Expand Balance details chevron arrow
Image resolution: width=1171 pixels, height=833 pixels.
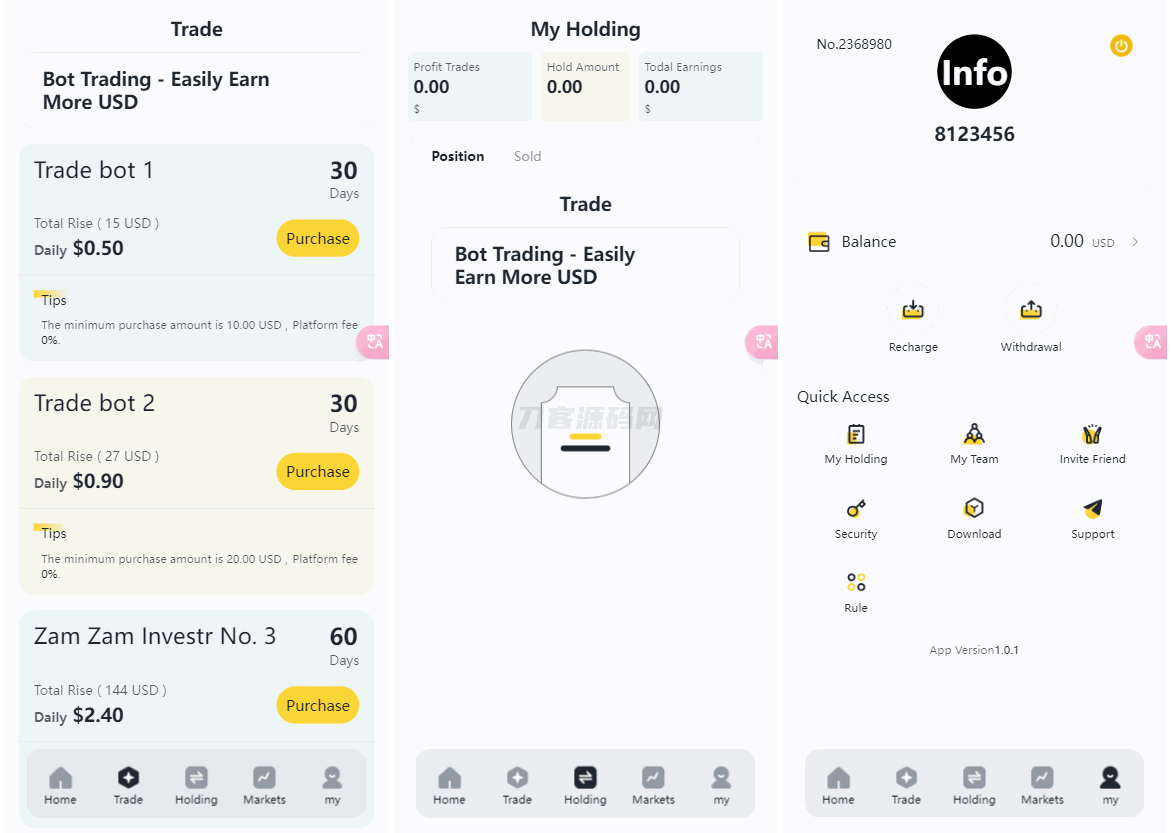click(x=1135, y=242)
